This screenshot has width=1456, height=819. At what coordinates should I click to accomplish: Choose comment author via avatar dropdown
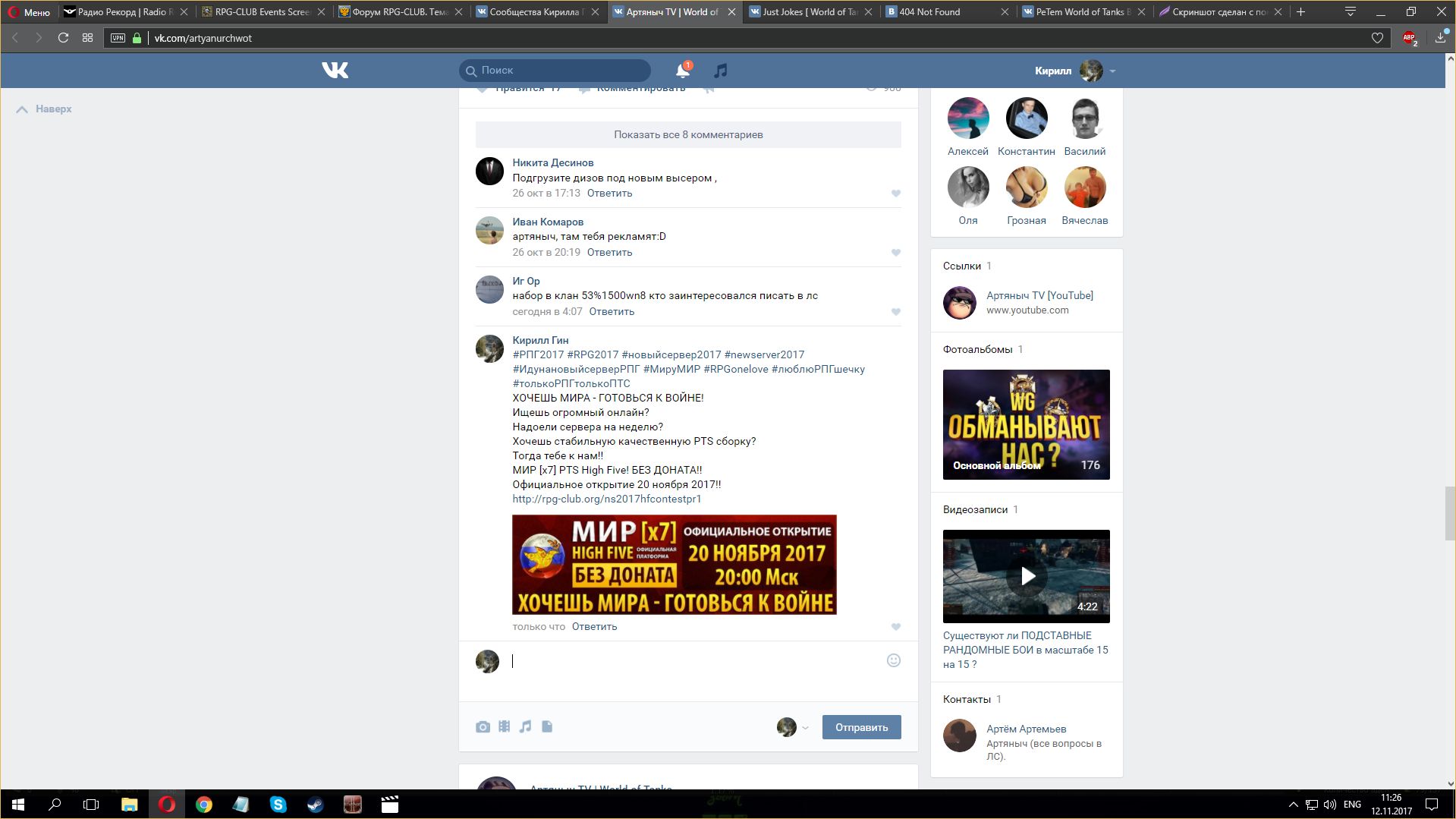793,727
